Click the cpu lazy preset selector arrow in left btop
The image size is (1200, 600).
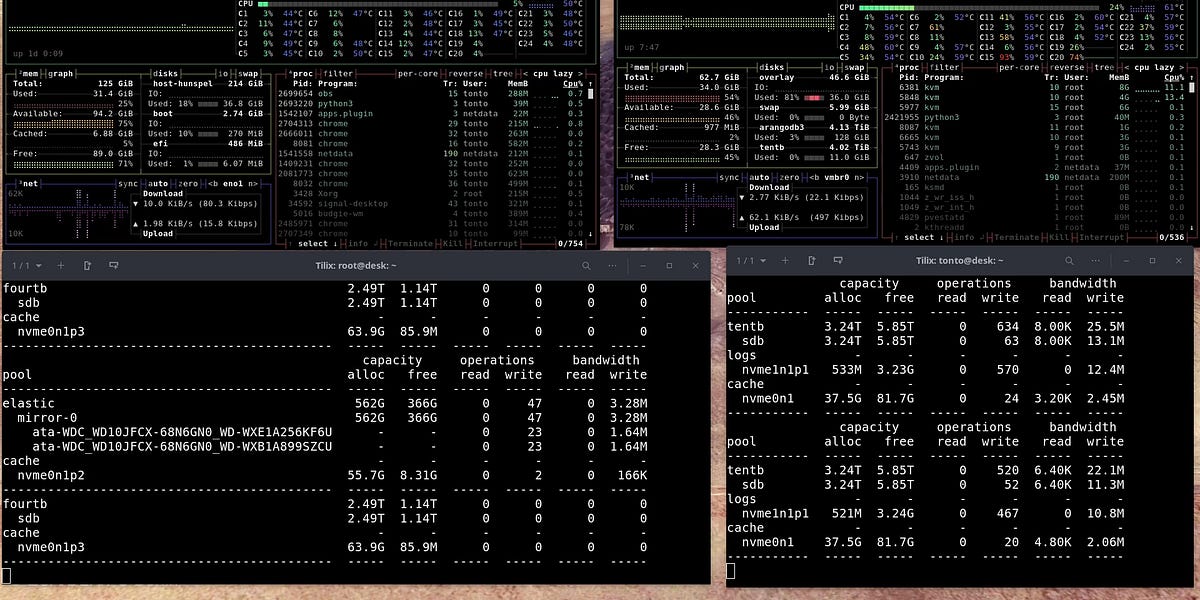pyautogui.click(x=581, y=73)
